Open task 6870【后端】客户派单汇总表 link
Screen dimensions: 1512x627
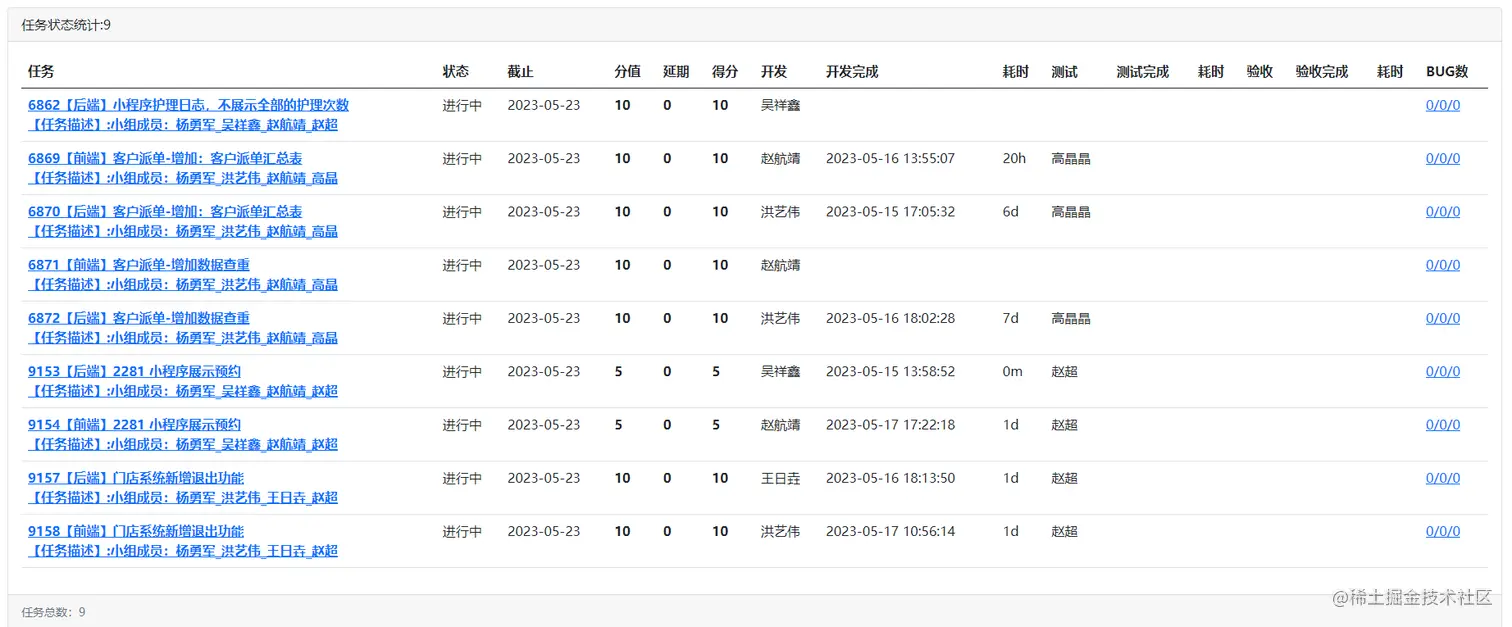(165, 211)
